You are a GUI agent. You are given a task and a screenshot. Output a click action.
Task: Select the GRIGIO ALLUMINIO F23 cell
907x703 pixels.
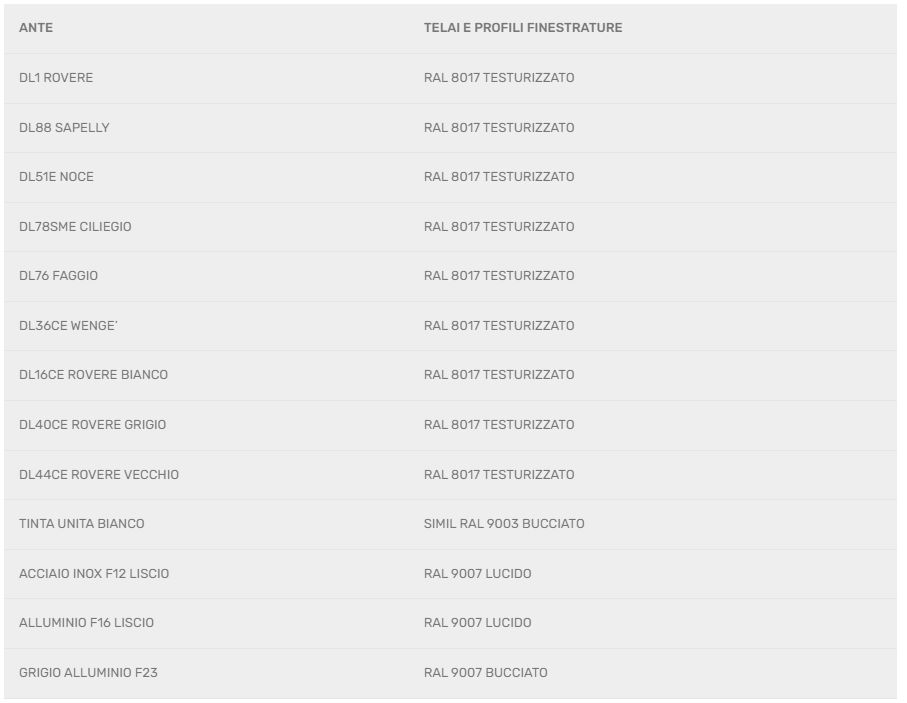[x=88, y=673]
